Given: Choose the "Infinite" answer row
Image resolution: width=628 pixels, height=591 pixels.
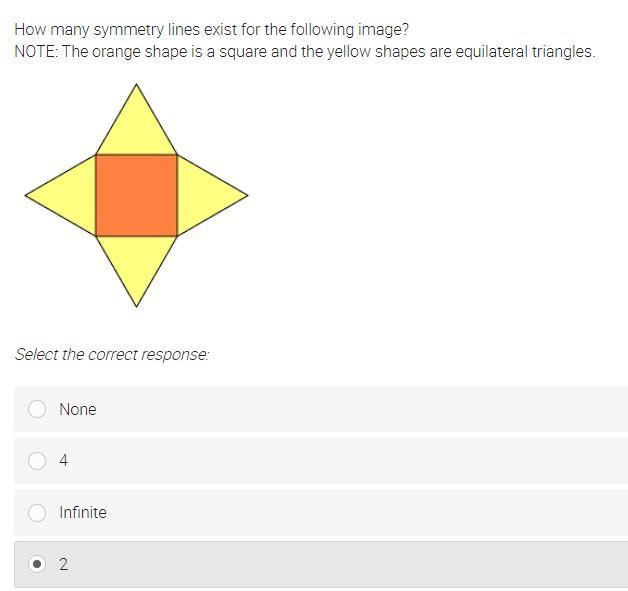Looking at the screenshot, I should [x=321, y=513].
